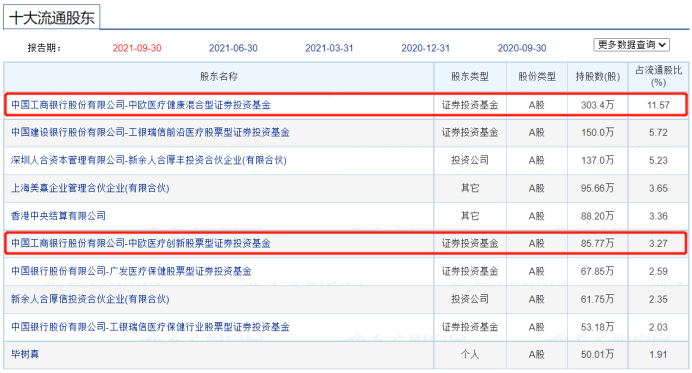This screenshot has width=692, height=373.
Task: Click the 报告期 label
Action: (44, 48)
